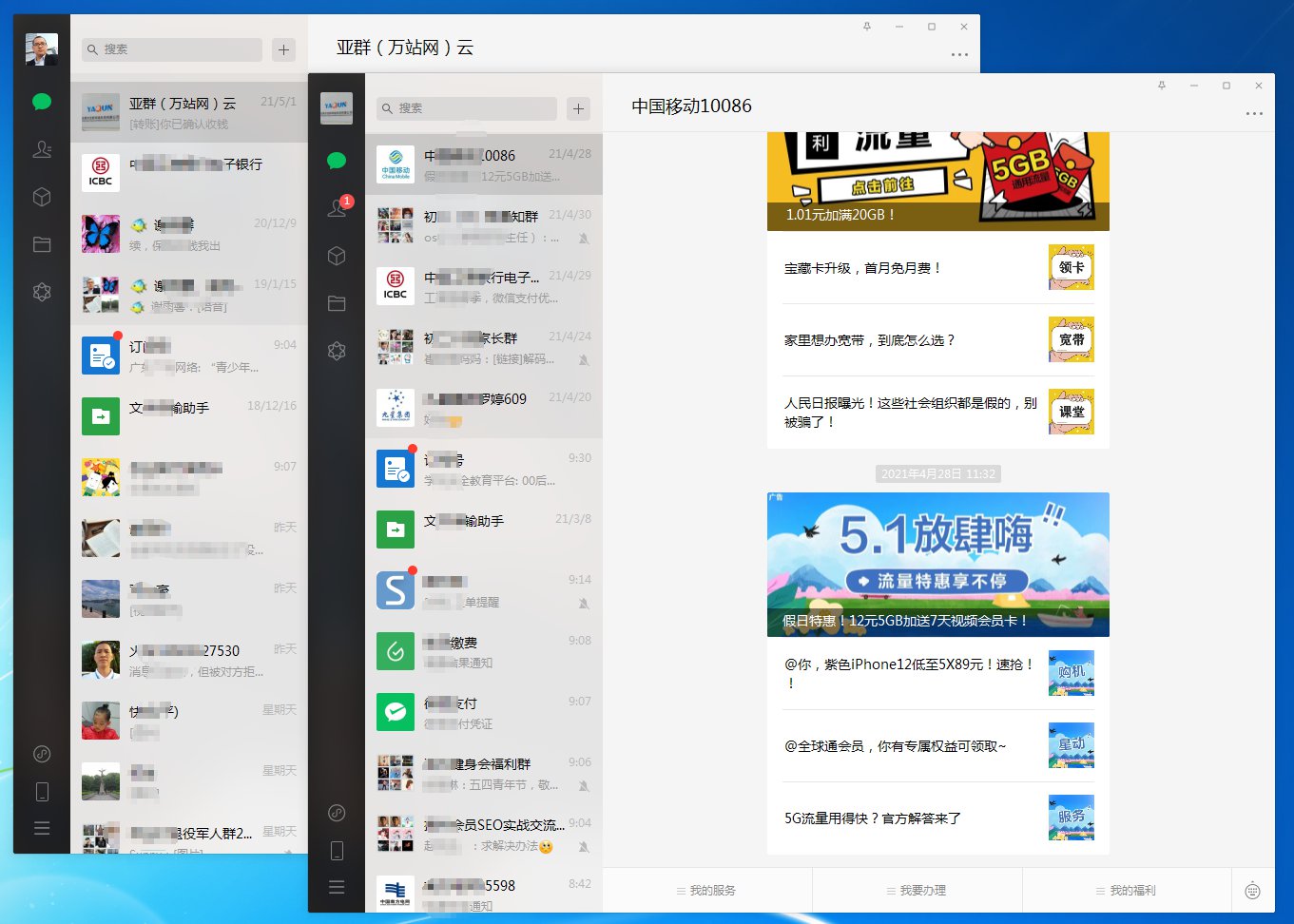Open hamburger settings menu in front window sidebar
This screenshot has width=1294, height=924.
(336, 887)
